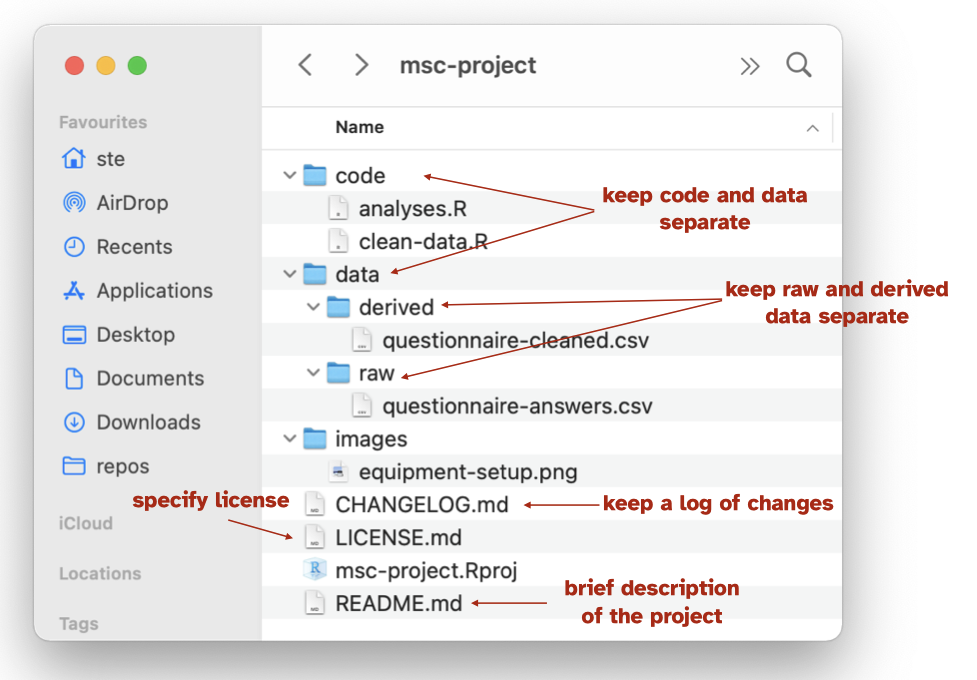977x680 pixels.
Task: Go forward with the right arrow
Action: pyautogui.click(x=361, y=65)
